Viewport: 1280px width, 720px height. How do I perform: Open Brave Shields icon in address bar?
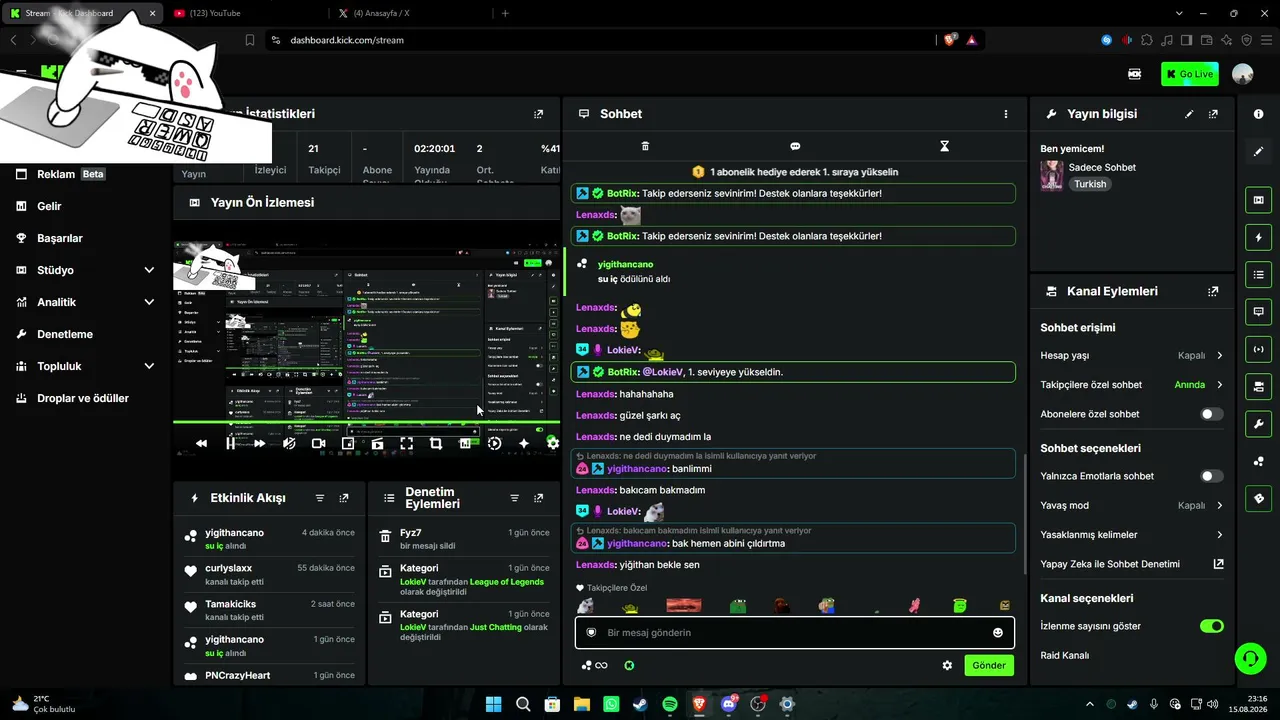tap(950, 40)
